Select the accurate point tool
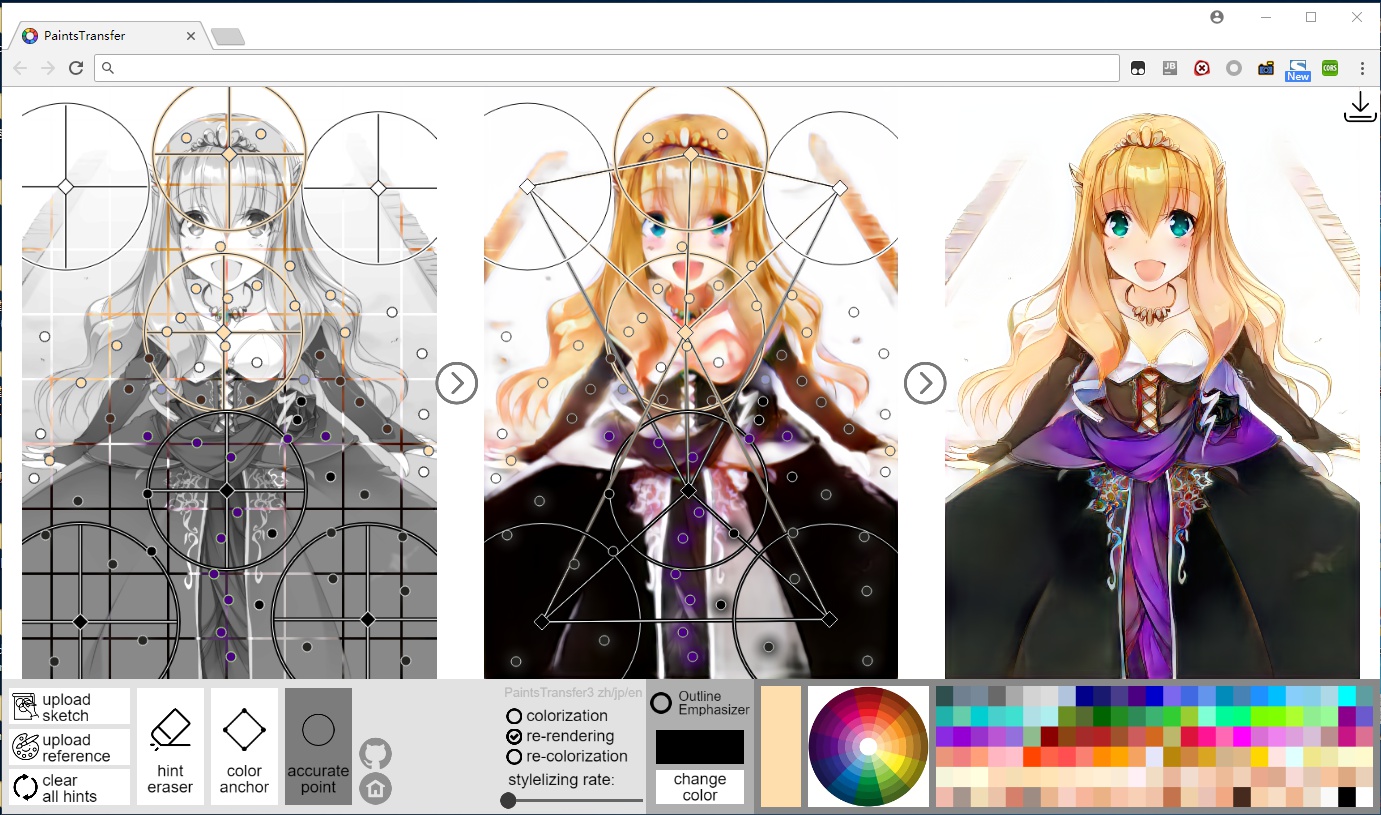The image size is (1381, 815). (x=318, y=746)
